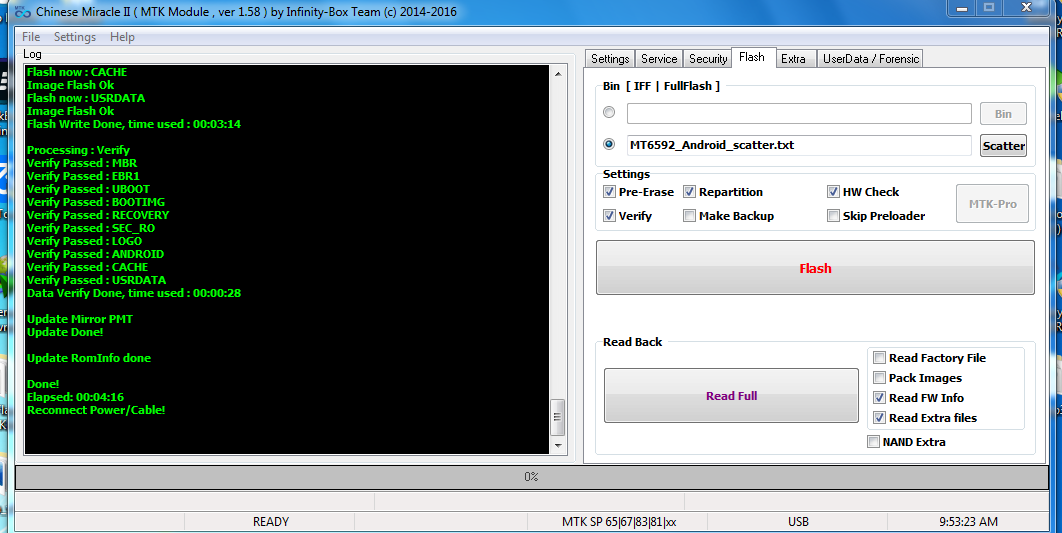This screenshot has width=1062, height=533.
Task: Select the scatter file radio button
Action: (609, 144)
